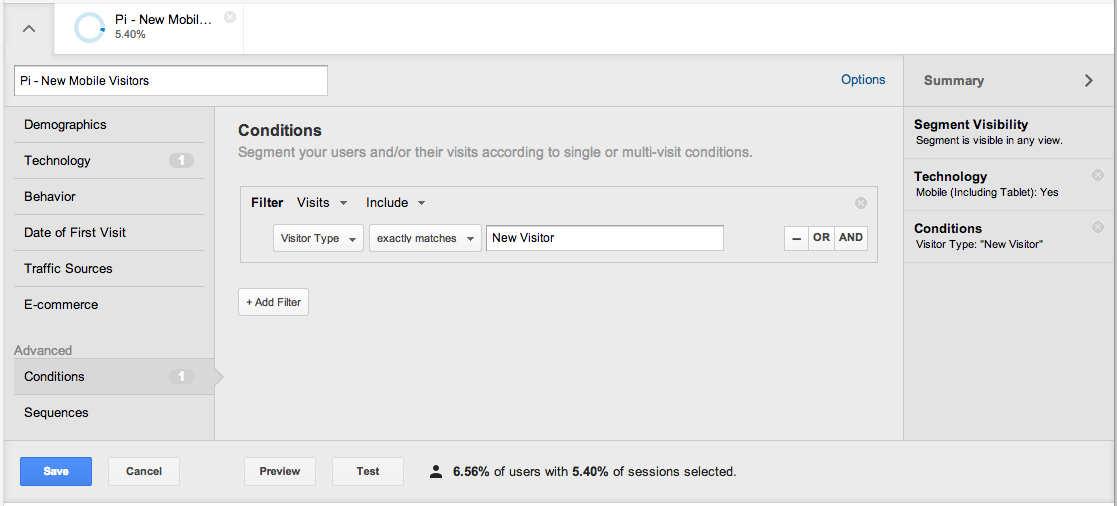Remove the Technology summary entry
Image resolution: width=1117 pixels, height=506 pixels.
[x=1097, y=175]
